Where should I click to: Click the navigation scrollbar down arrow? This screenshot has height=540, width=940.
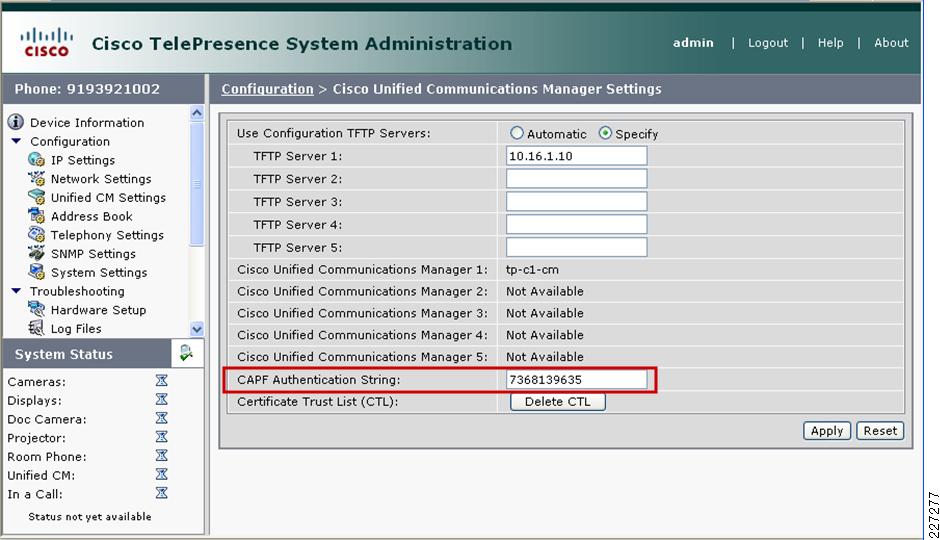(196, 329)
